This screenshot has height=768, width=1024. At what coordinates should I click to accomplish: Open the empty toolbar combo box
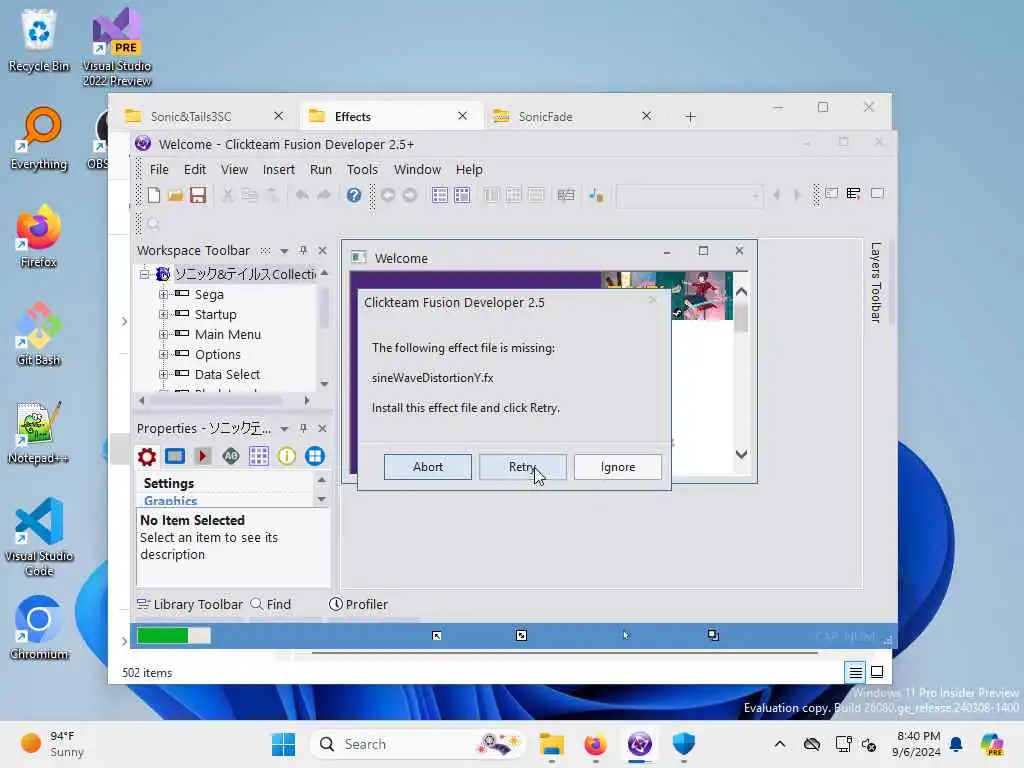point(689,195)
